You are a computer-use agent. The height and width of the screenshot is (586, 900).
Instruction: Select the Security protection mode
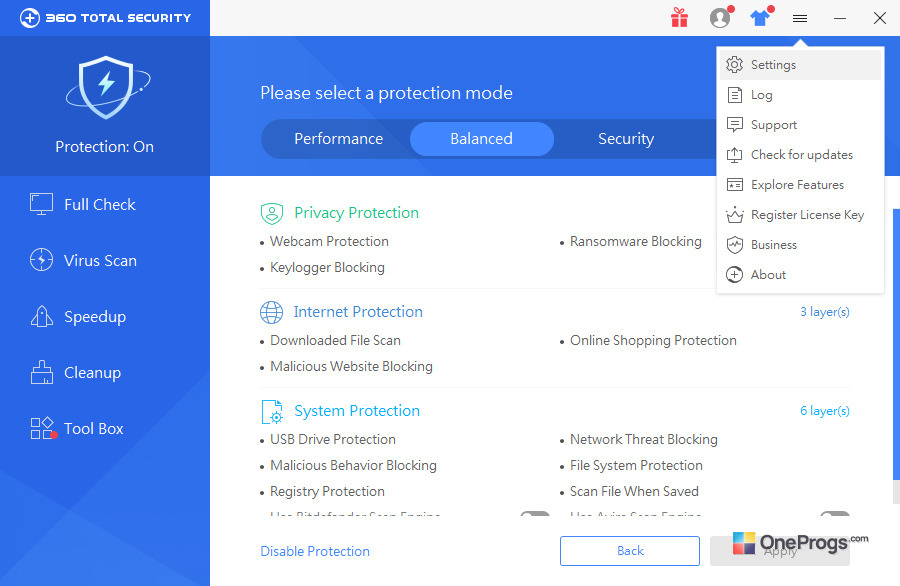coord(626,139)
